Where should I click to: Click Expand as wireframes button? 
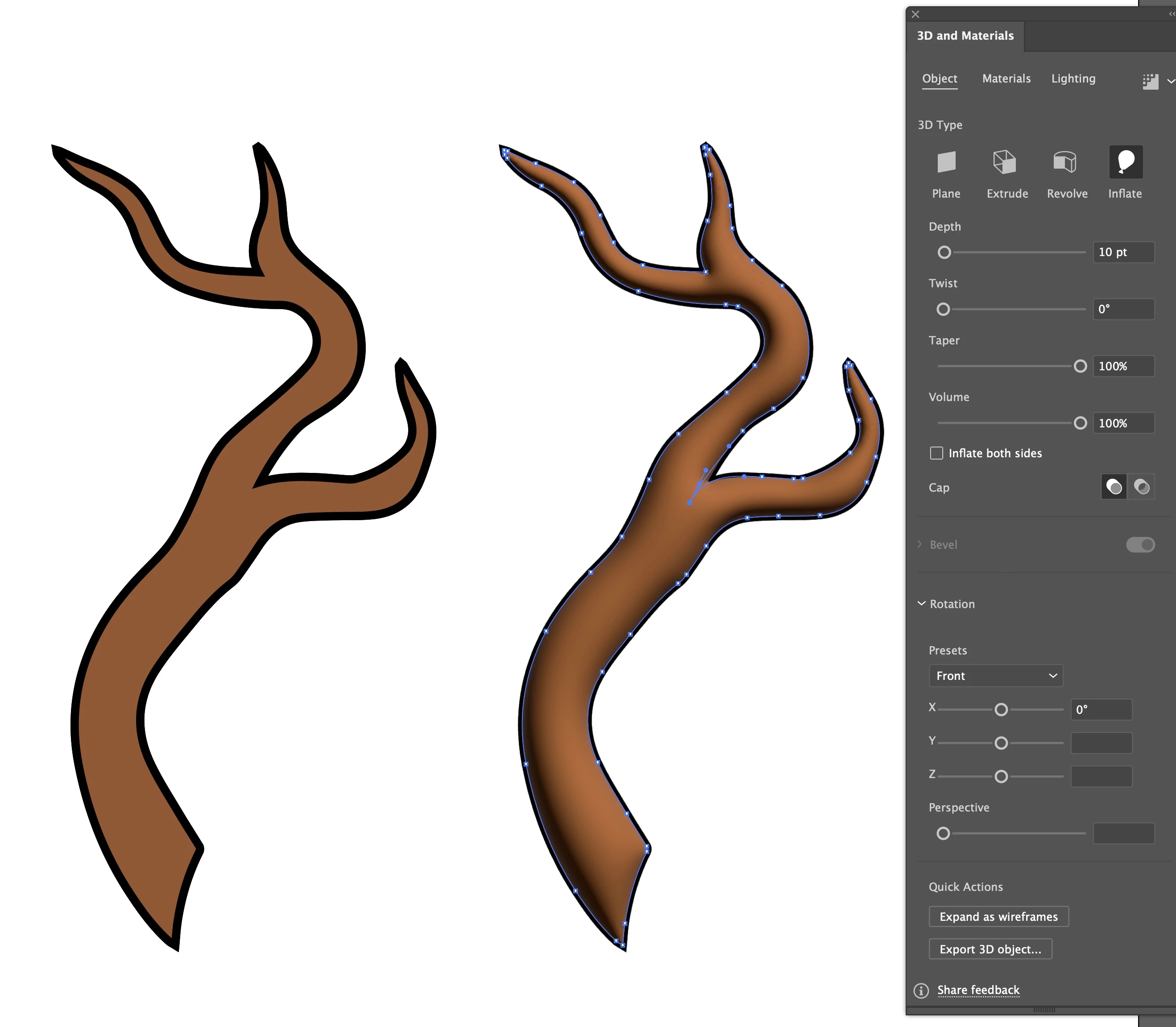click(x=998, y=916)
